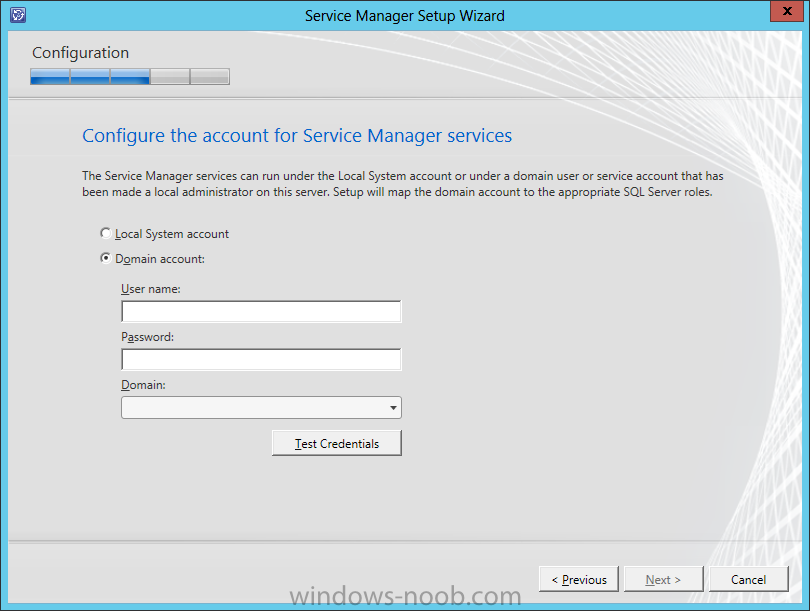
Task: Cancel the setup wizard
Action: 749,579
